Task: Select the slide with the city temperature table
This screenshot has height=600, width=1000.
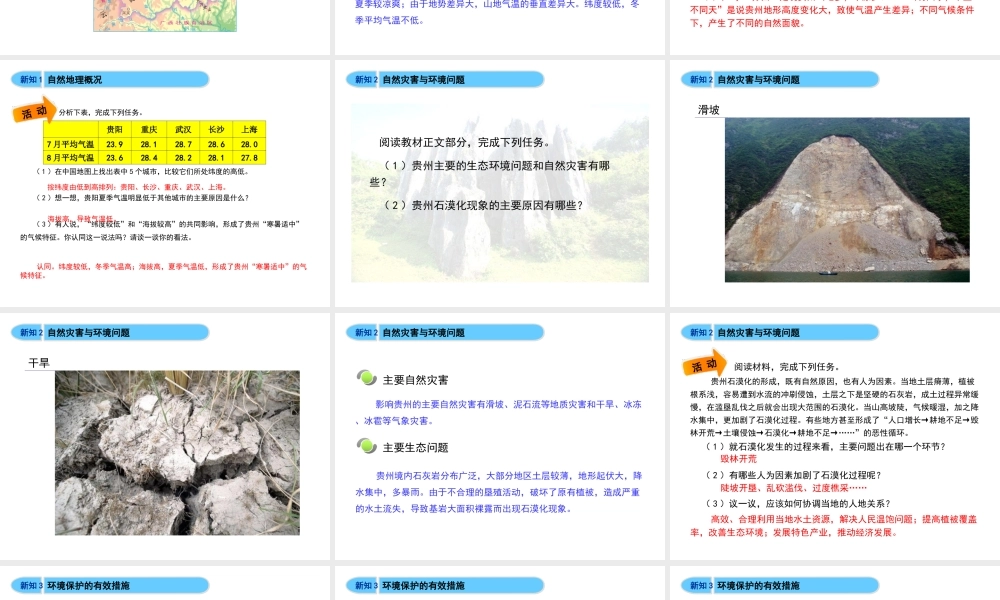Action: click(165, 184)
